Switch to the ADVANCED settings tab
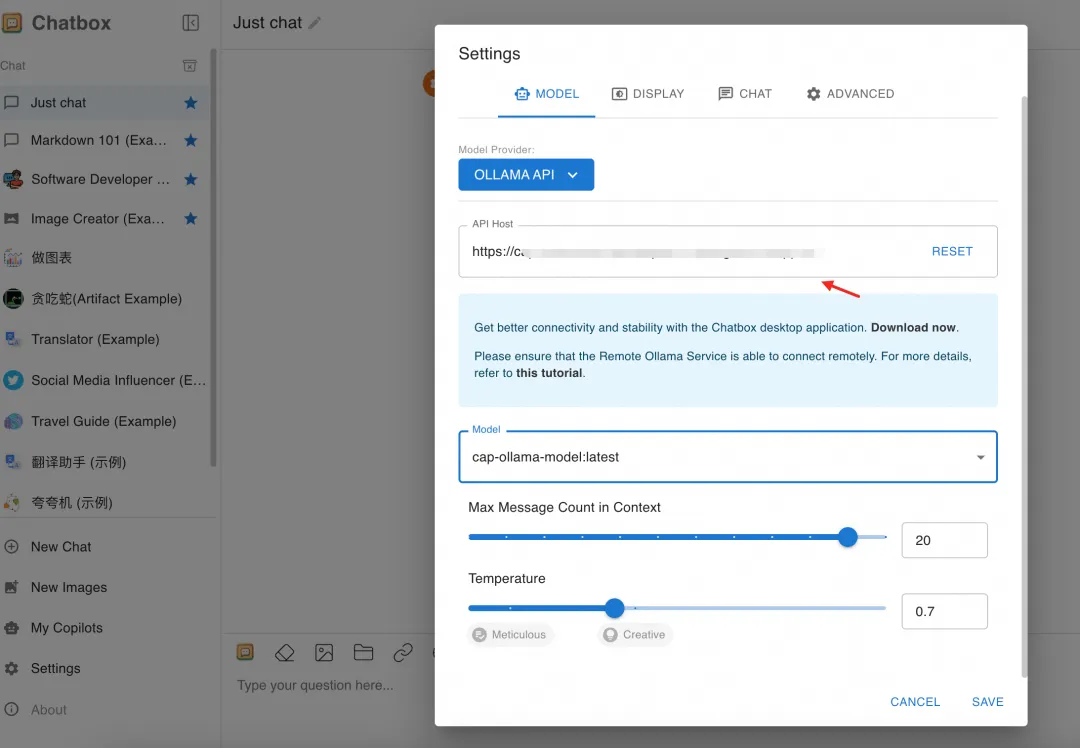Screen dimensions: 1080x748 point(851,94)
